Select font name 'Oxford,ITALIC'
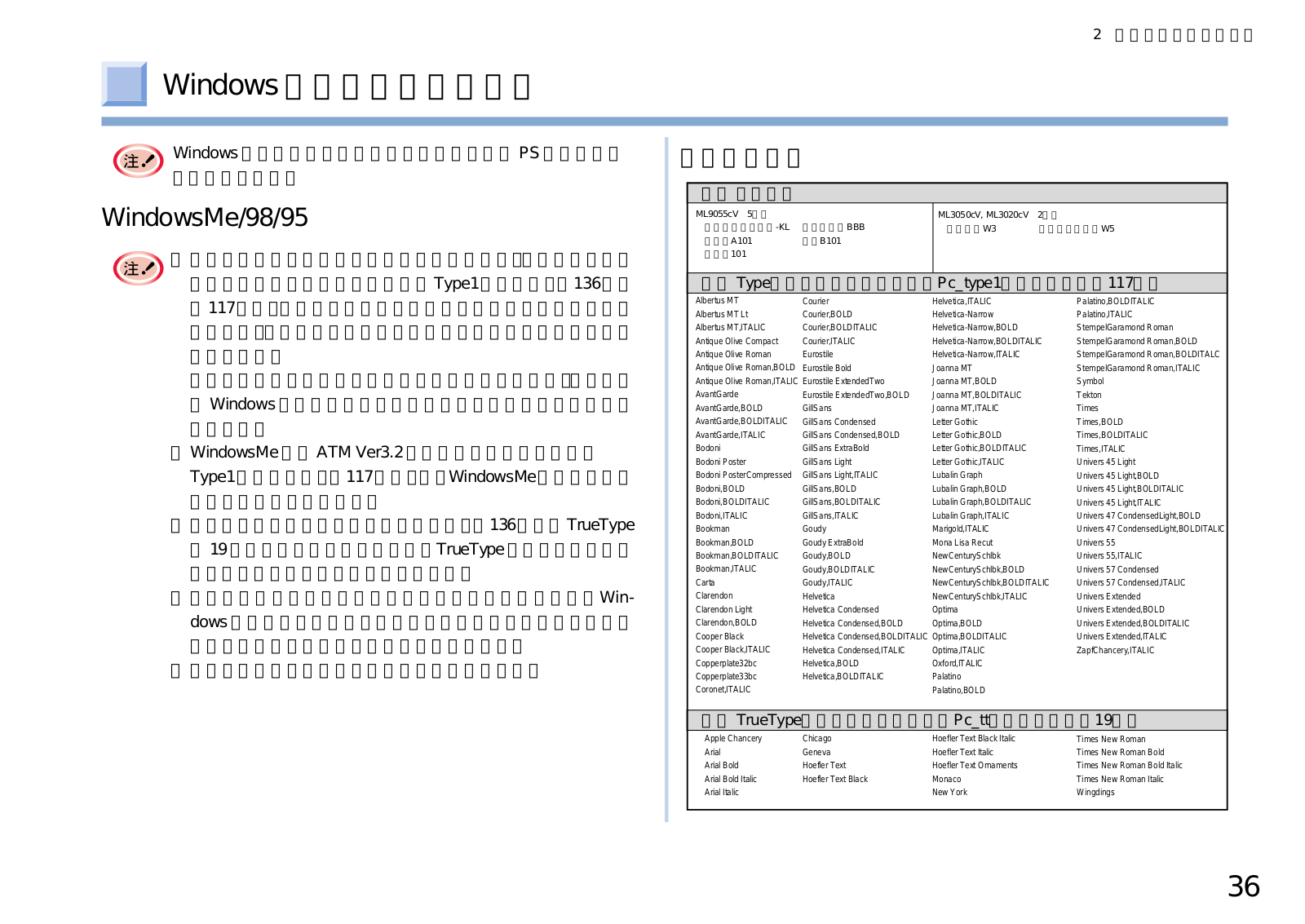The width and height of the screenshot is (1305, 924). click(958, 664)
